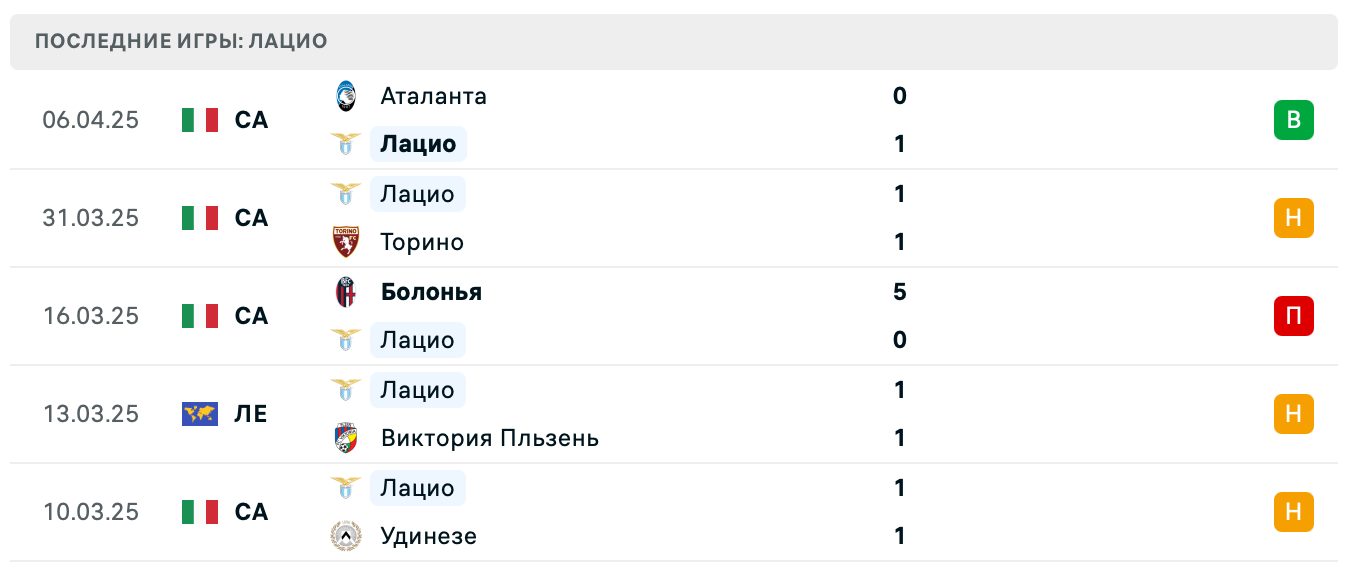This screenshot has width=1352, height=578.
Task: Select the Виктория Пльзень team name
Action: [x=488, y=438]
